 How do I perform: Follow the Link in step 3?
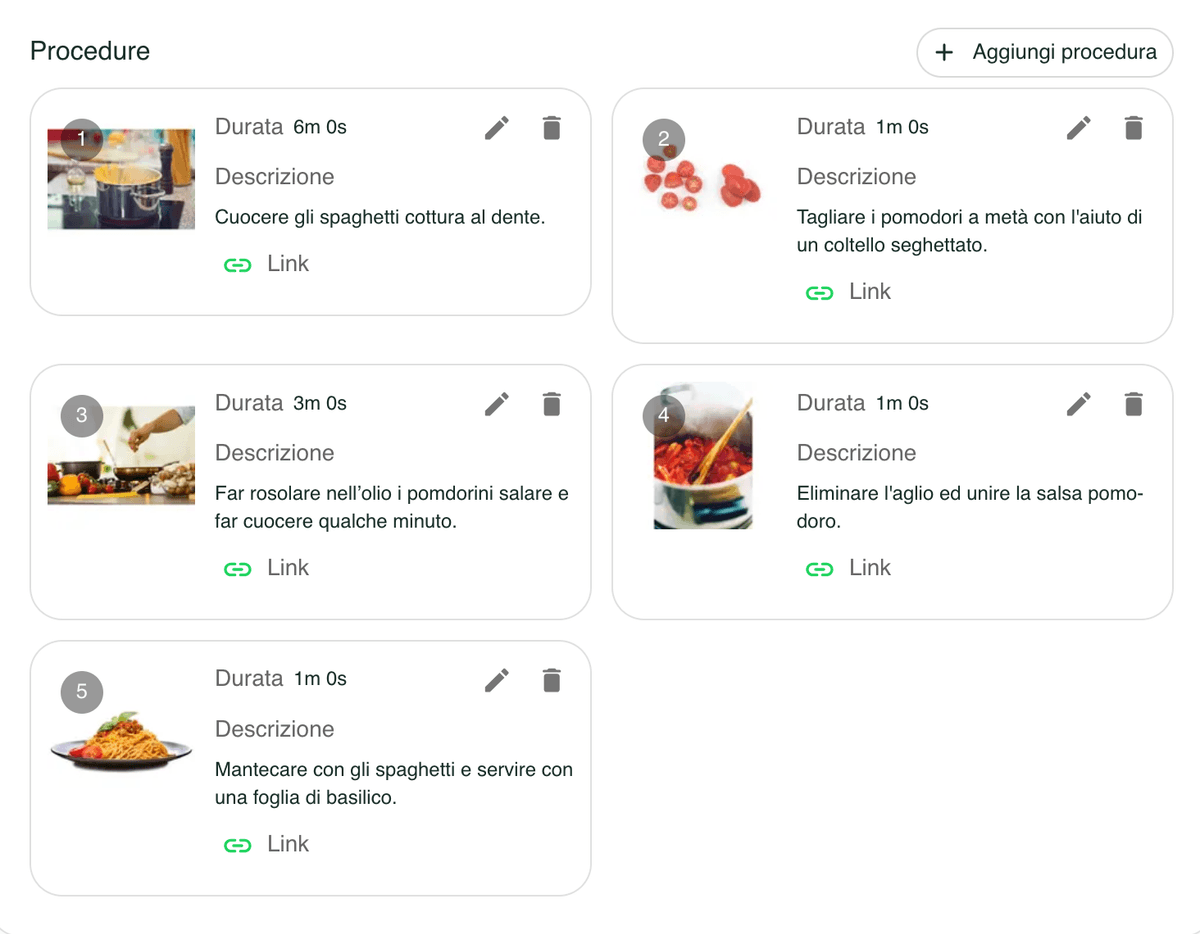click(267, 568)
